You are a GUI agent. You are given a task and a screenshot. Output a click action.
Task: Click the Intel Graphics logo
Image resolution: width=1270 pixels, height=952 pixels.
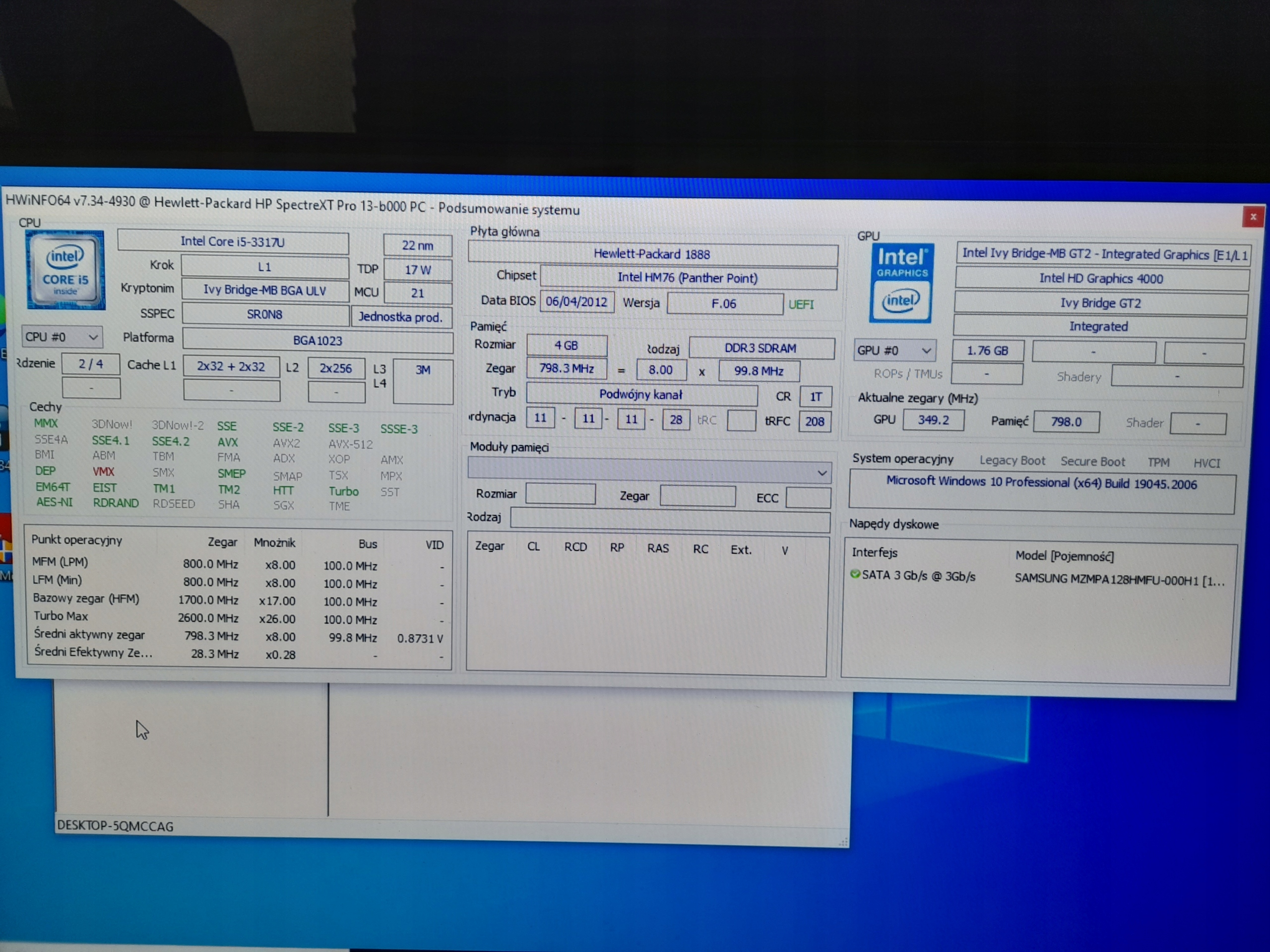coord(900,283)
